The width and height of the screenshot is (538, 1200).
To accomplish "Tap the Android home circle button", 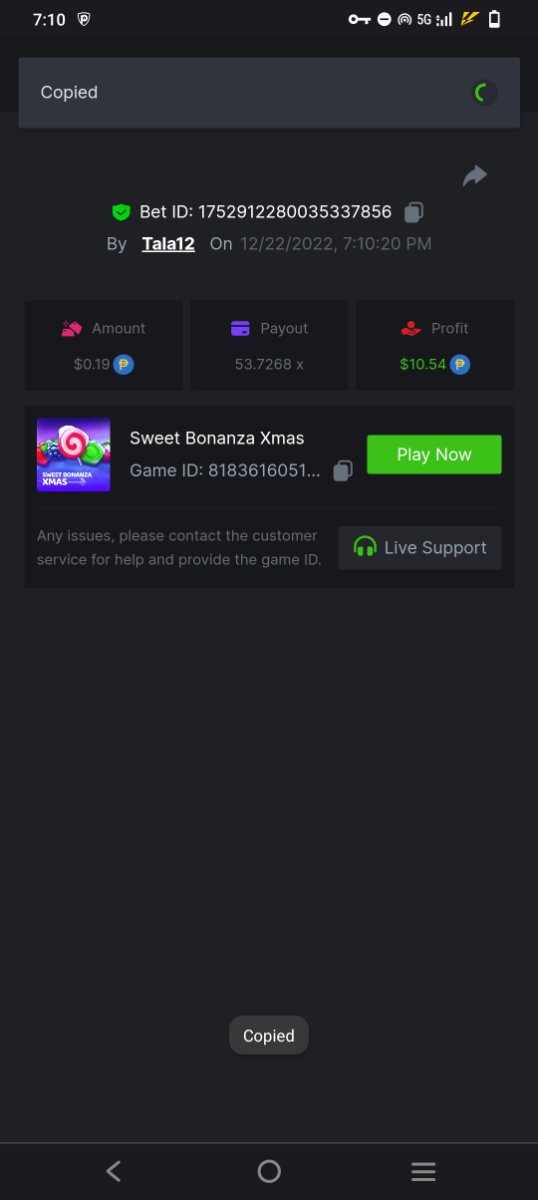I will [x=269, y=1171].
